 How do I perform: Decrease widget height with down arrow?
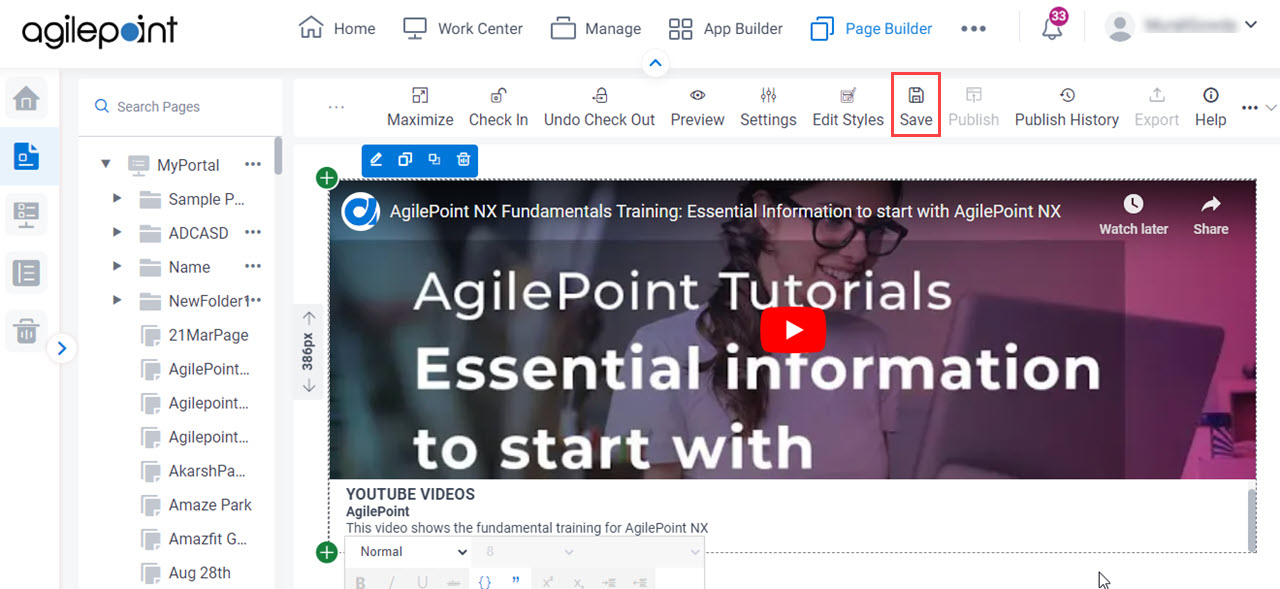point(308,385)
